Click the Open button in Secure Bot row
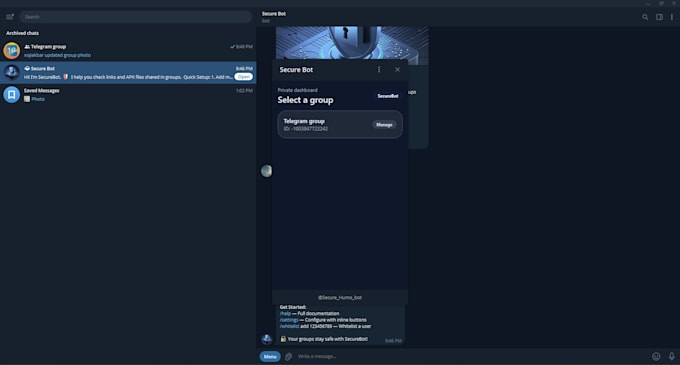This screenshot has width=680, height=365. [244, 77]
